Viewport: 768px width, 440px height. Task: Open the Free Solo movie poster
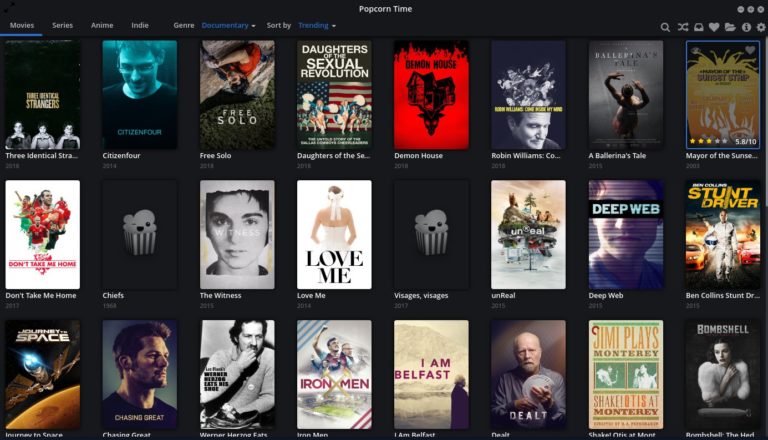click(x=237, y=95)
